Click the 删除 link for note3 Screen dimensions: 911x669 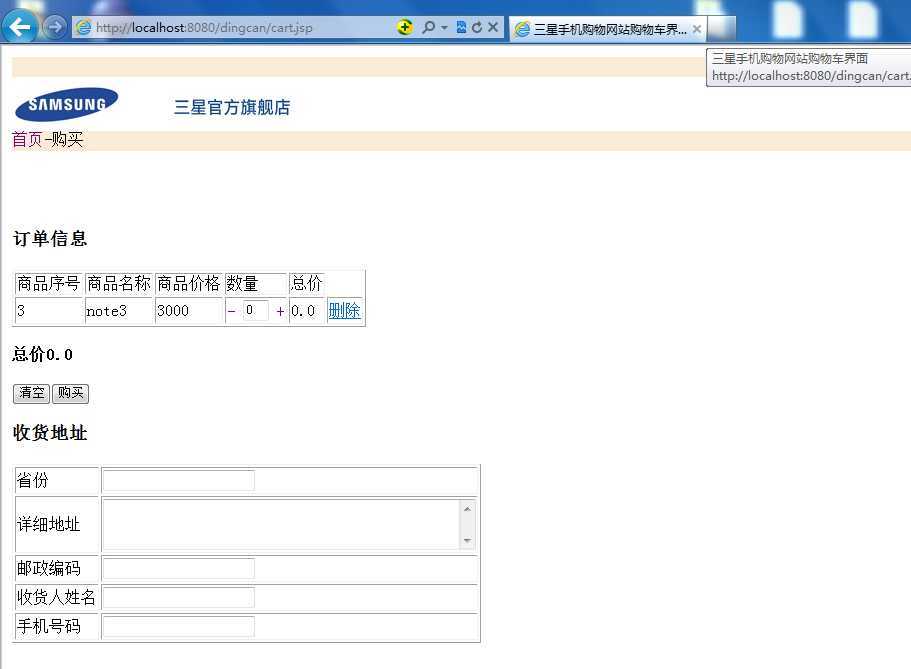coord(344,311)
